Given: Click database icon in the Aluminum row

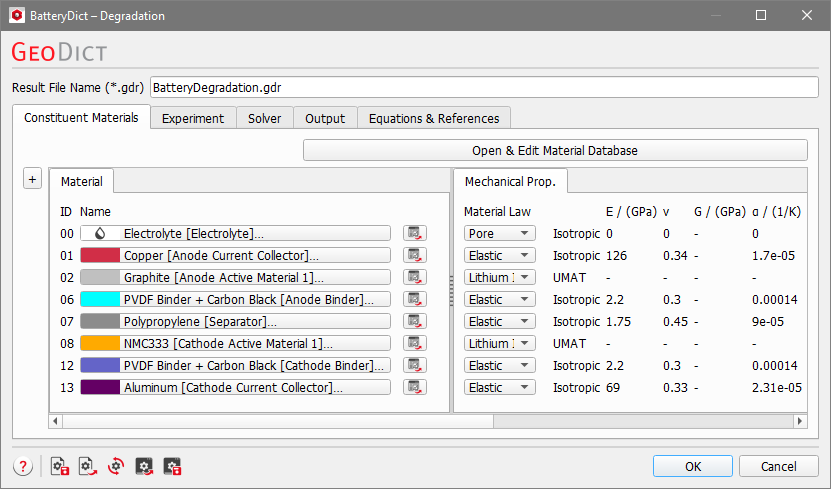Looking at the screenshot, I should click(414, 387).
